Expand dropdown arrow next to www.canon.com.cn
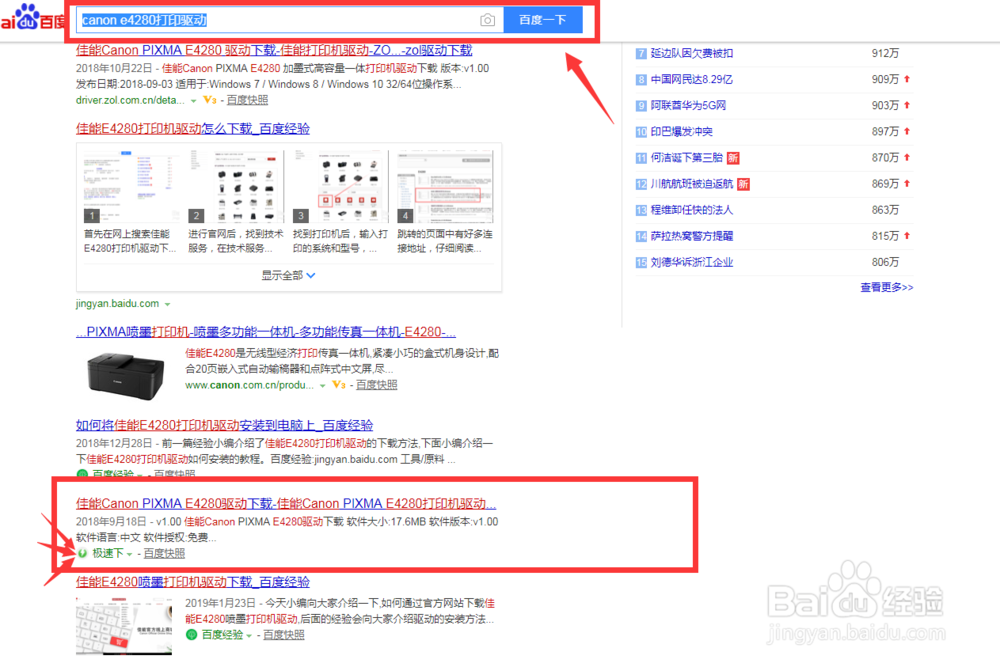1000x667 pixels. tap(323, 385)
